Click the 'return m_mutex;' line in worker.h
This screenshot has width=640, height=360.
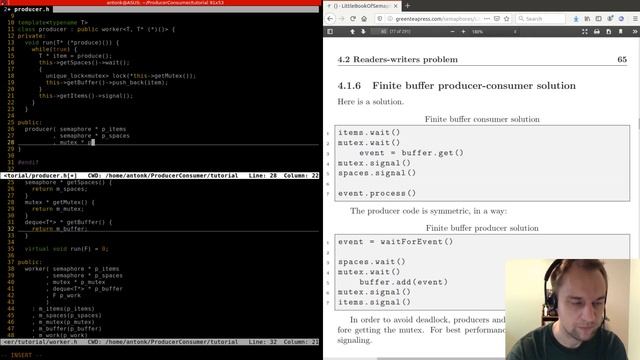(x=58, y=209)
